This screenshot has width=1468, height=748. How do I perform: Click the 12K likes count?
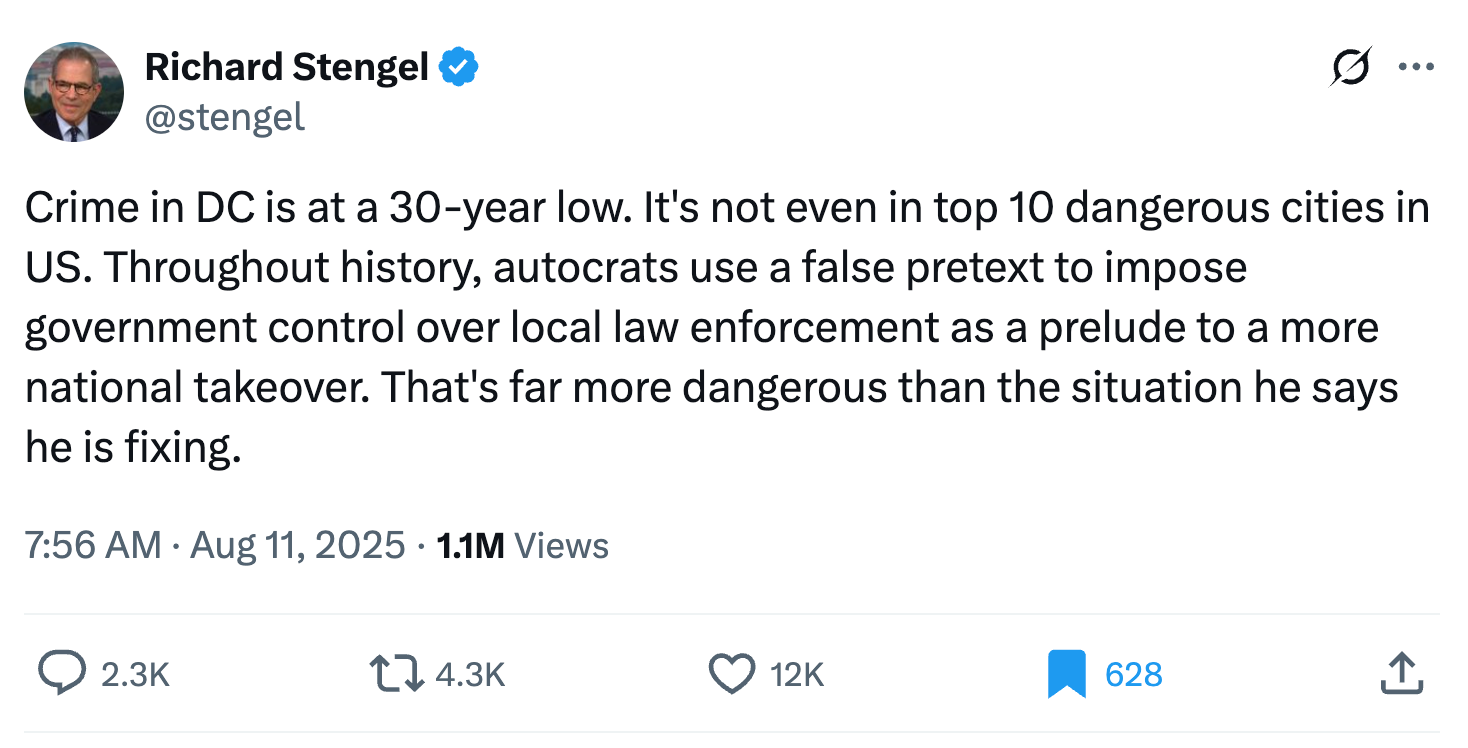pyautogui.click(x=797, y=675)
